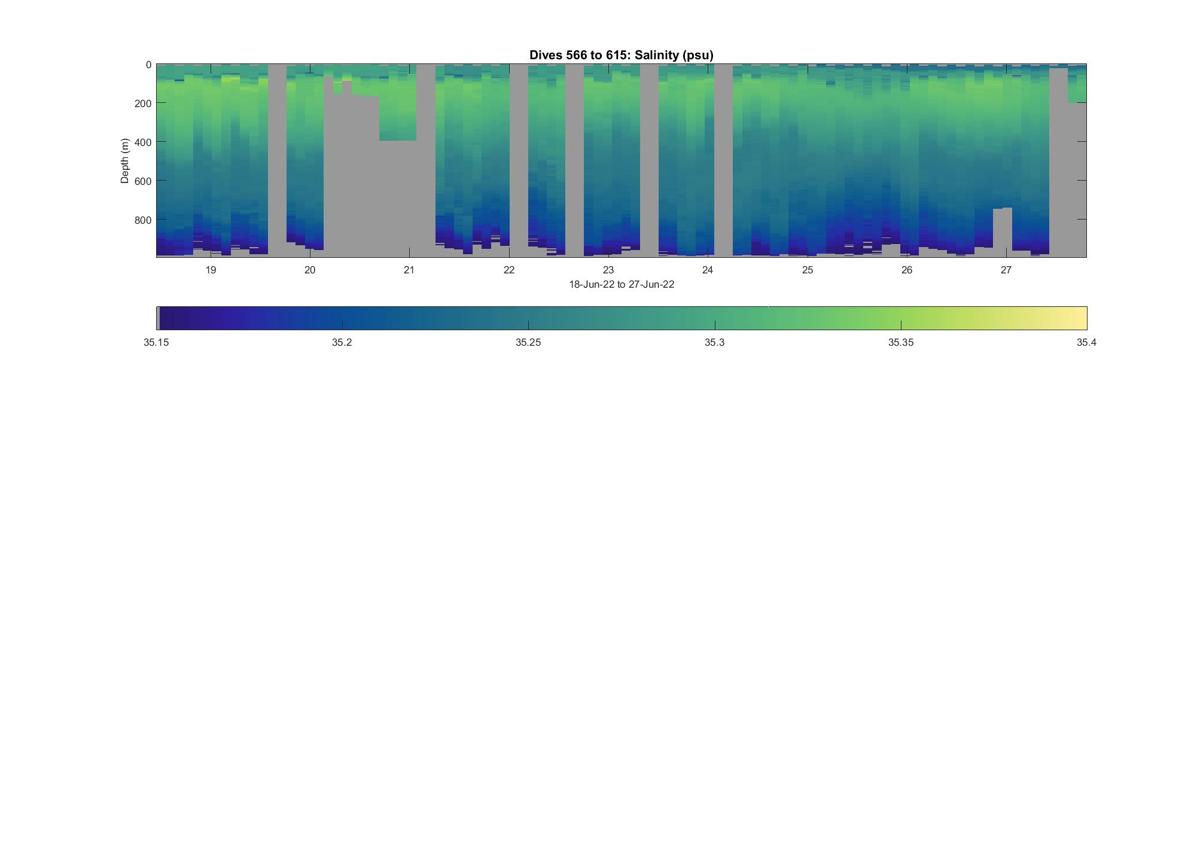Click the x-axis tick label '19'

211,270
